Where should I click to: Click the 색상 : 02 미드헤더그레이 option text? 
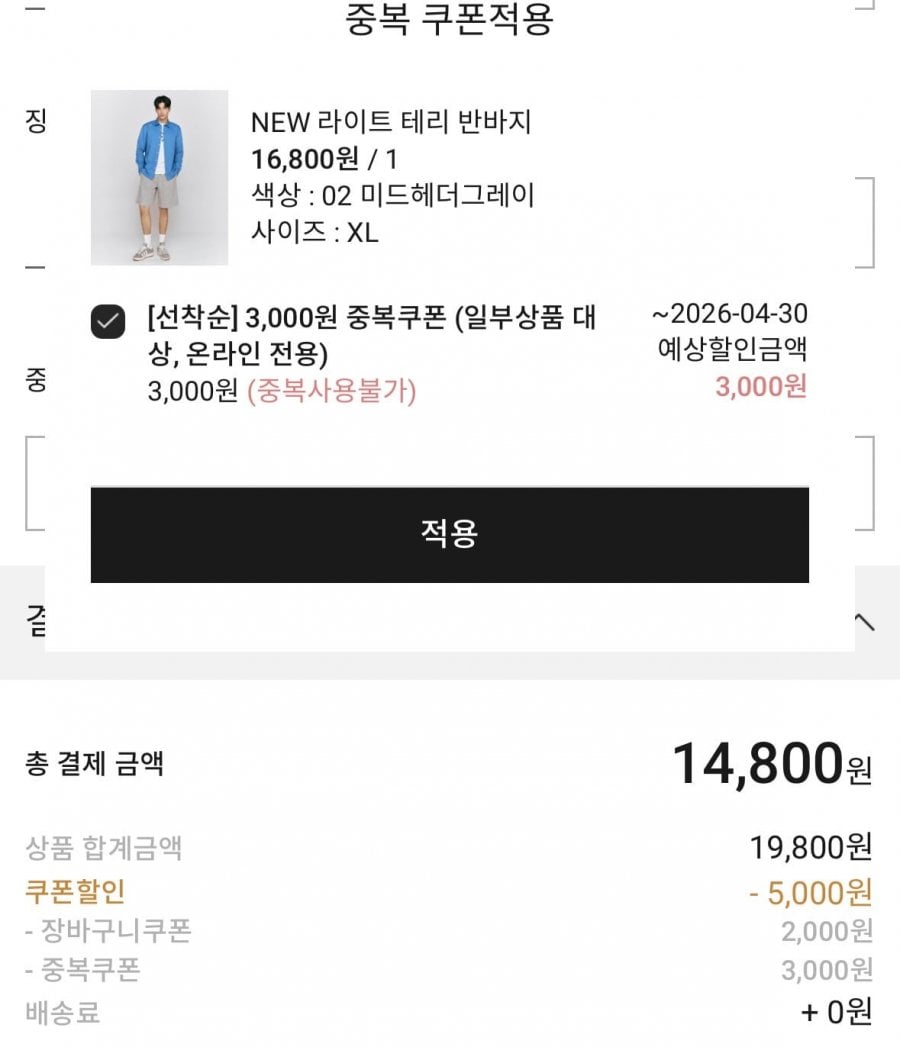coord(392,195)
